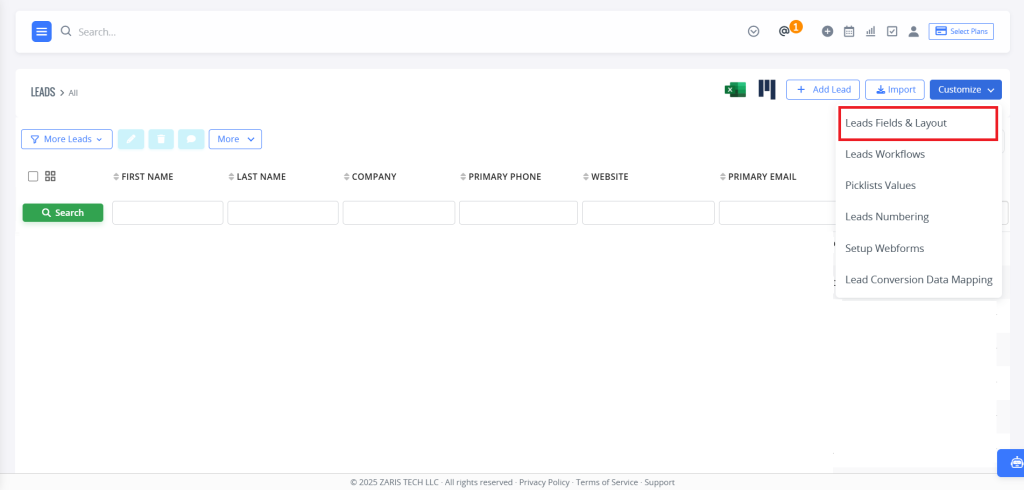The image size is (1024, 490).
Task: Click the LEADS breadcrumb title
Action: point(43,92)
